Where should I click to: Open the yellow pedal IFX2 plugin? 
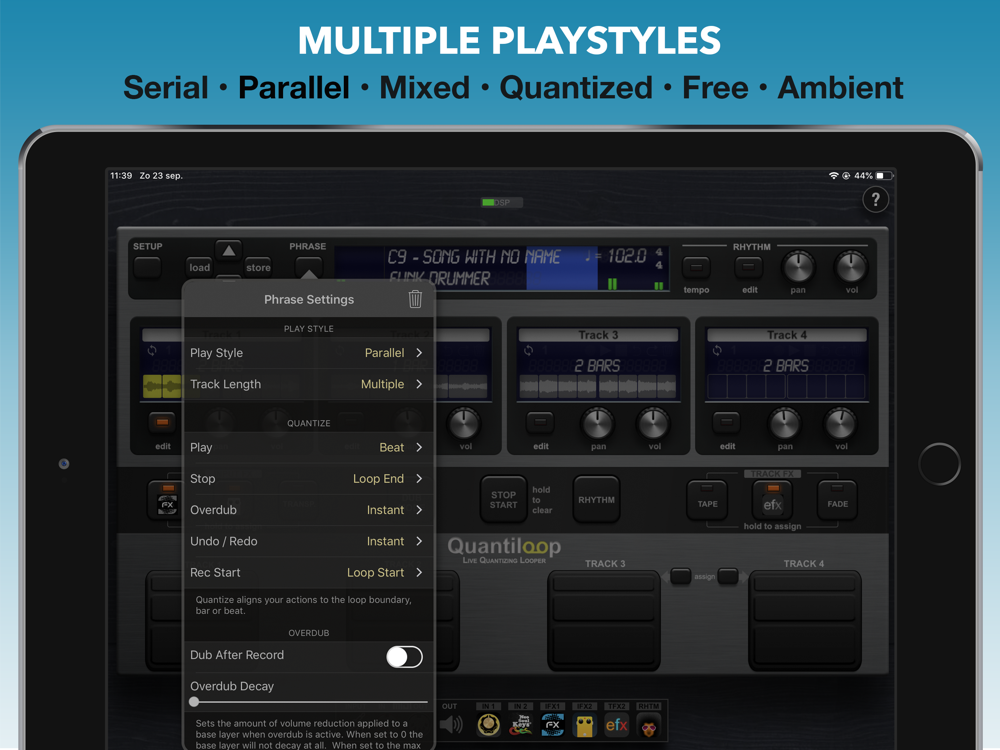[584, 725]
